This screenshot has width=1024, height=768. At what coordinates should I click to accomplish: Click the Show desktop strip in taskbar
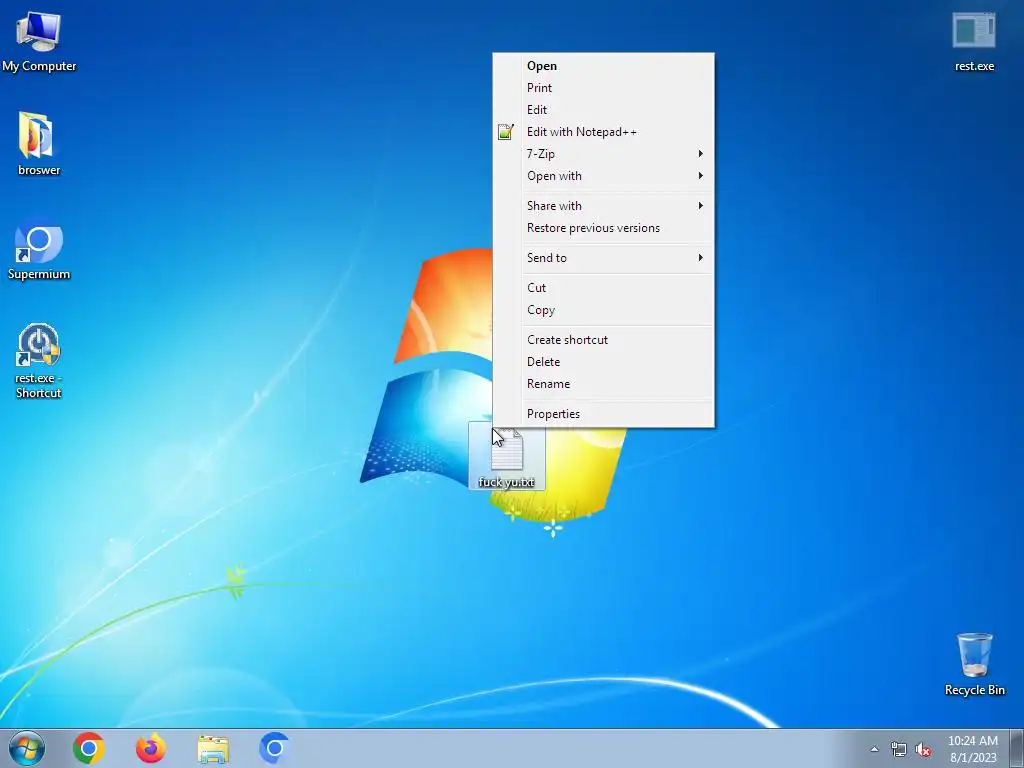point(1017,748)
